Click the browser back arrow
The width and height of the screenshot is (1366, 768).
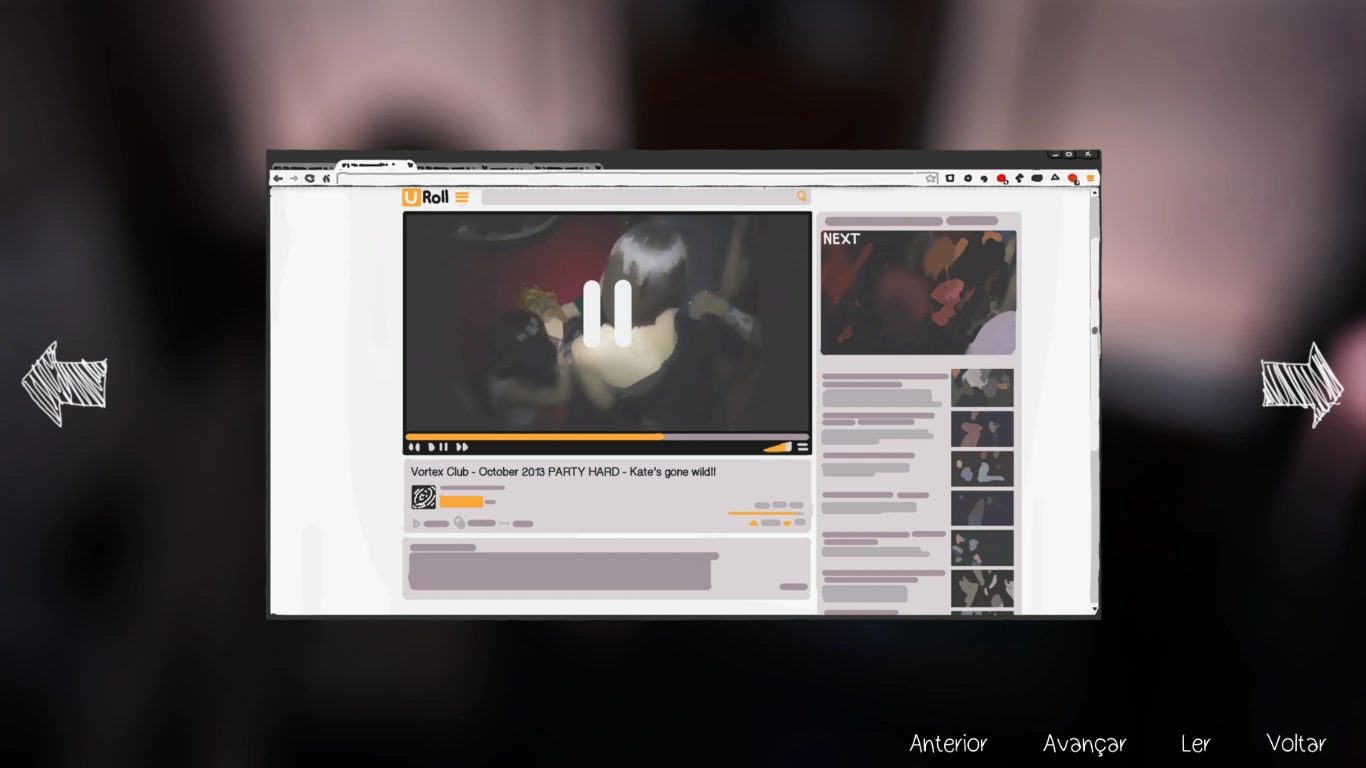pyautogui.click(x=278, y=178)
